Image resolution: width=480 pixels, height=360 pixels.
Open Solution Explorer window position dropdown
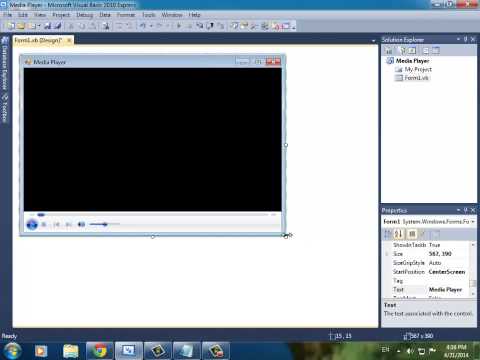[x=459, y=39]
